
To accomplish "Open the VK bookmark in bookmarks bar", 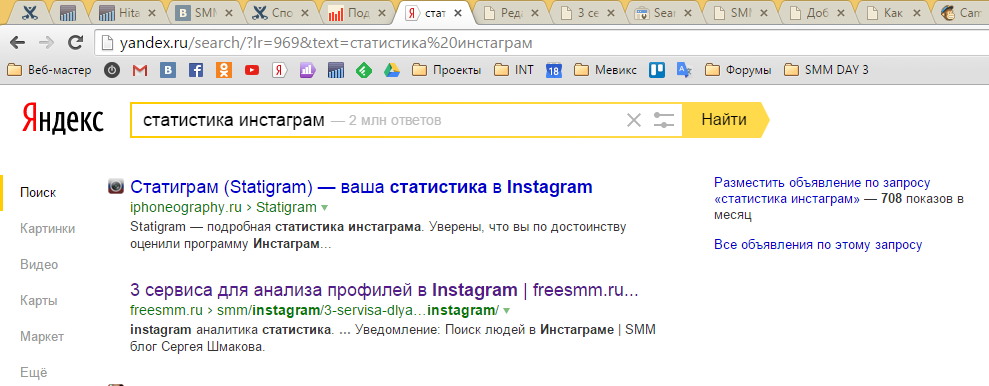I will 168,71.
